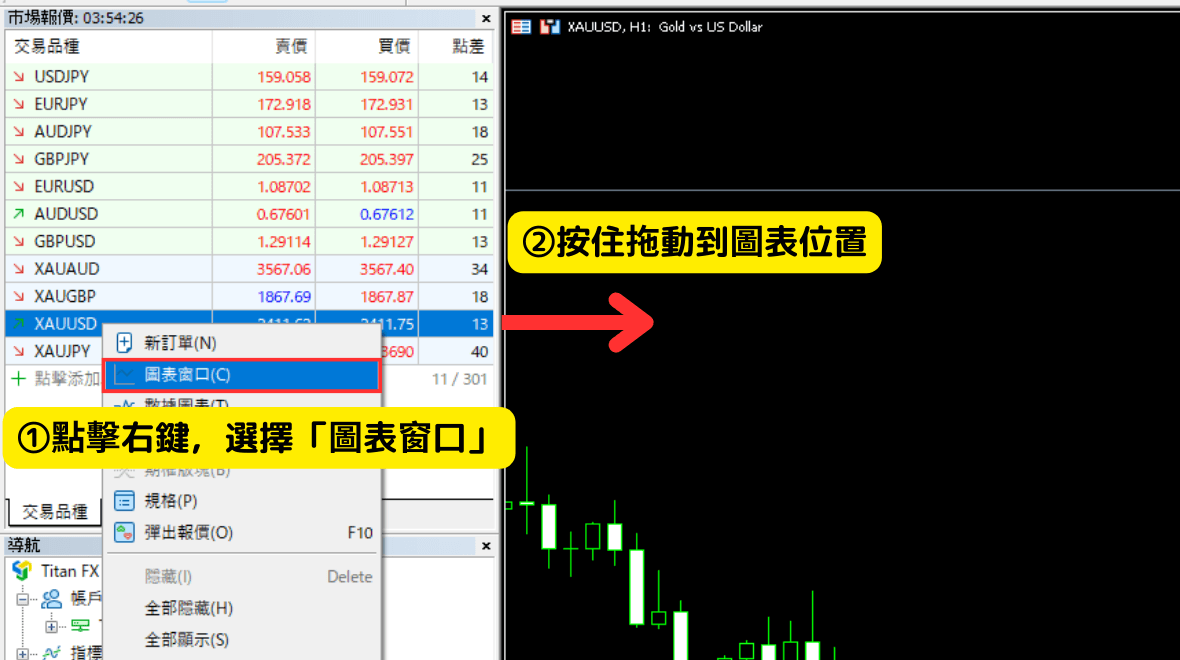Expand the Indicators (指標) tree node
The image size is (1180, 660).
pyautogui.click(x=22, y=653)
